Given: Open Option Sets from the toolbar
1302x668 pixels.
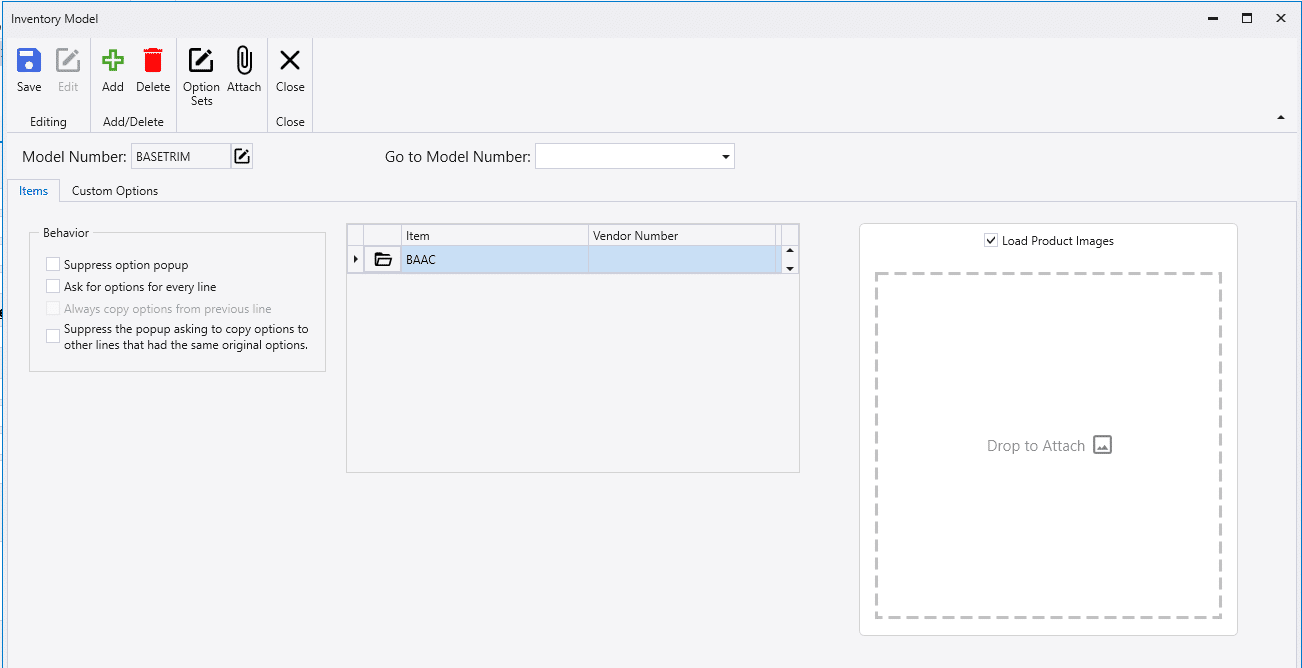Looking at the screenshot, I should point(201,70).
